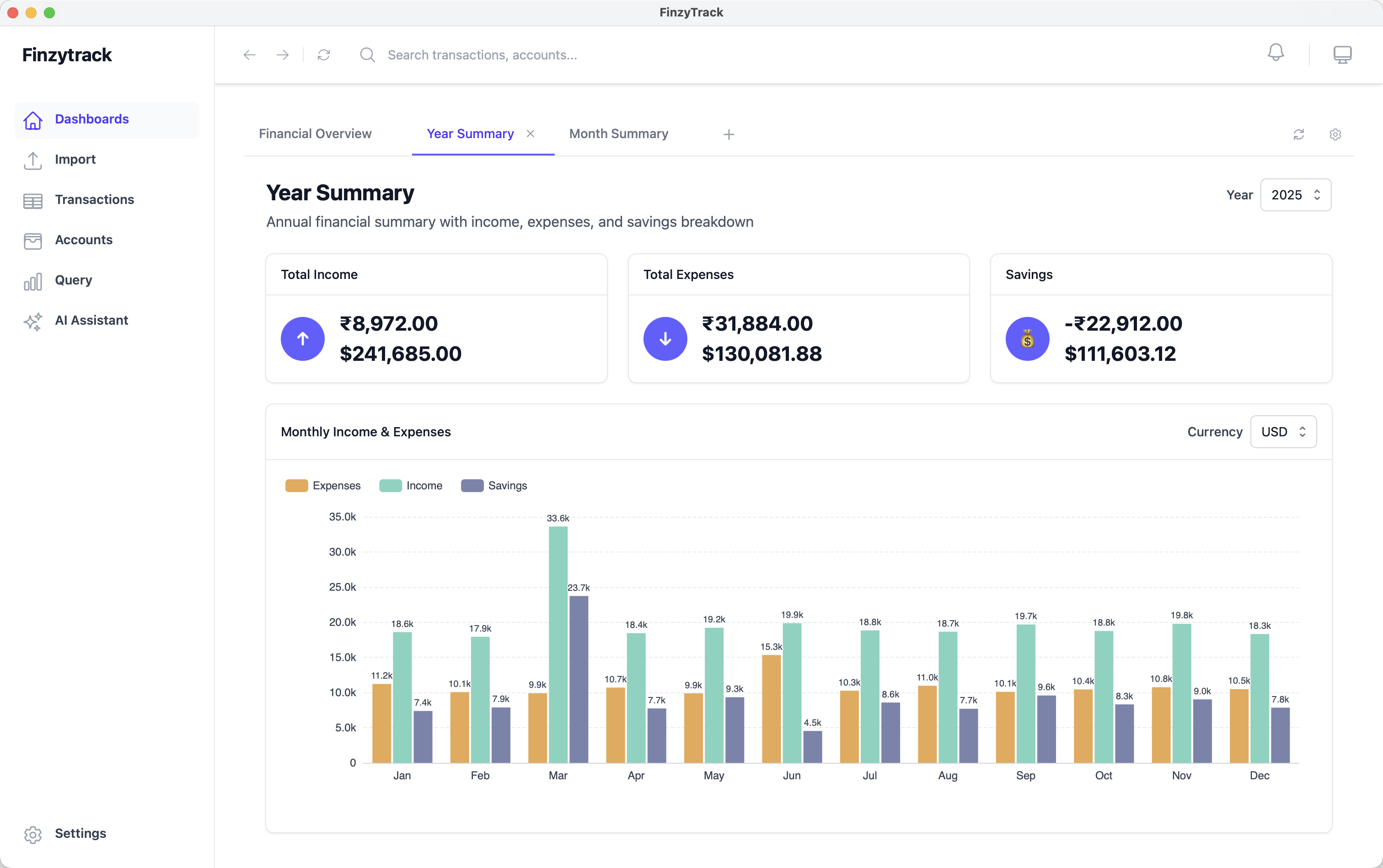
Task: Click the Finzytrack logo text
Action: click(67, 55)
